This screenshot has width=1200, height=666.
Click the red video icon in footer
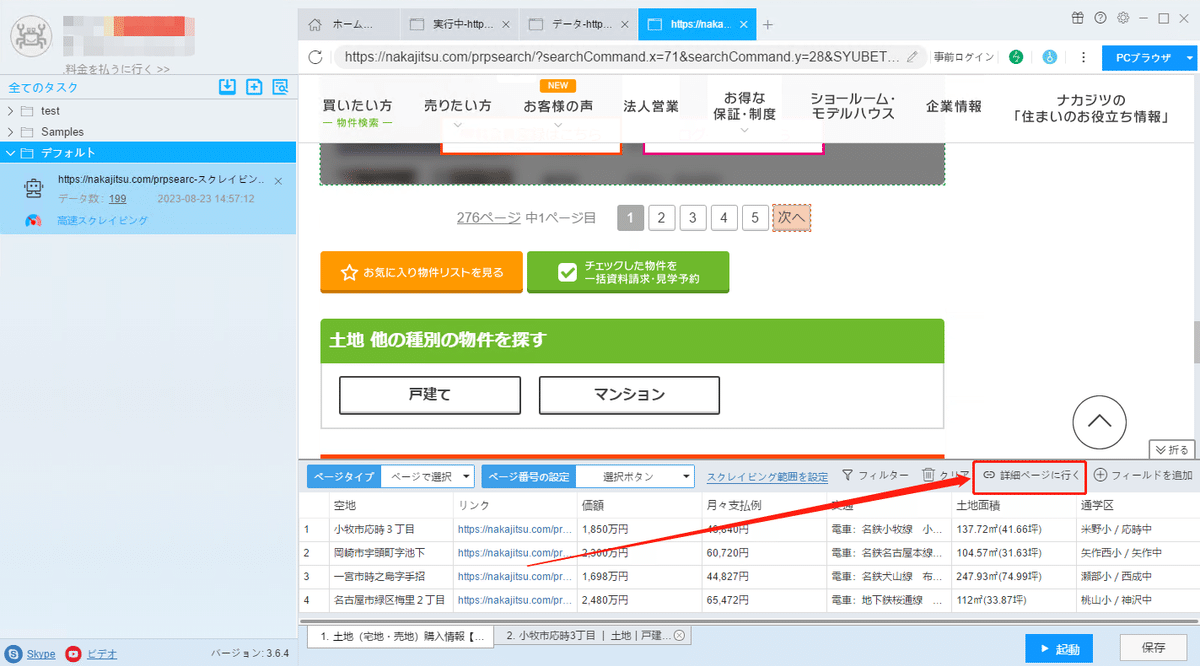[73, 653]
